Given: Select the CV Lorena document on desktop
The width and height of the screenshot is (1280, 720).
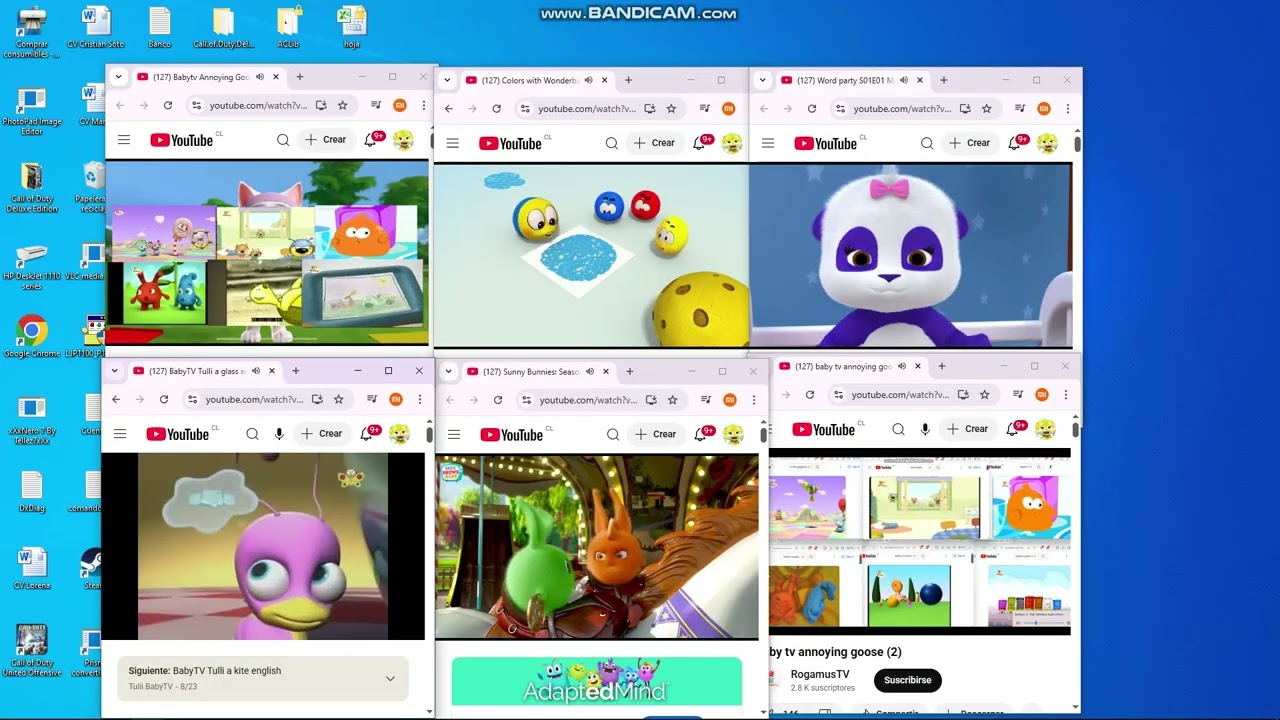Looking at the screenshot, I should click(32, 567).
